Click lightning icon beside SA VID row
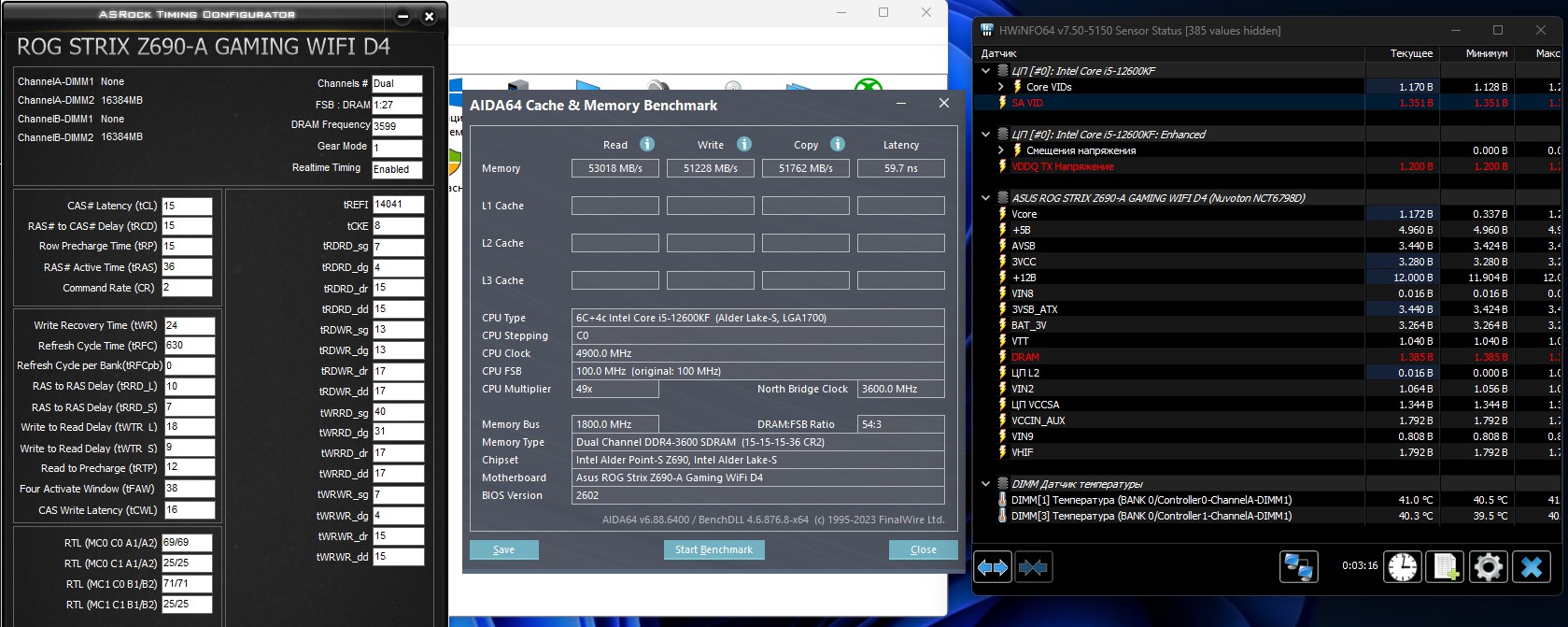This screenshot has width=1568, height=627. coord(1002,103)
